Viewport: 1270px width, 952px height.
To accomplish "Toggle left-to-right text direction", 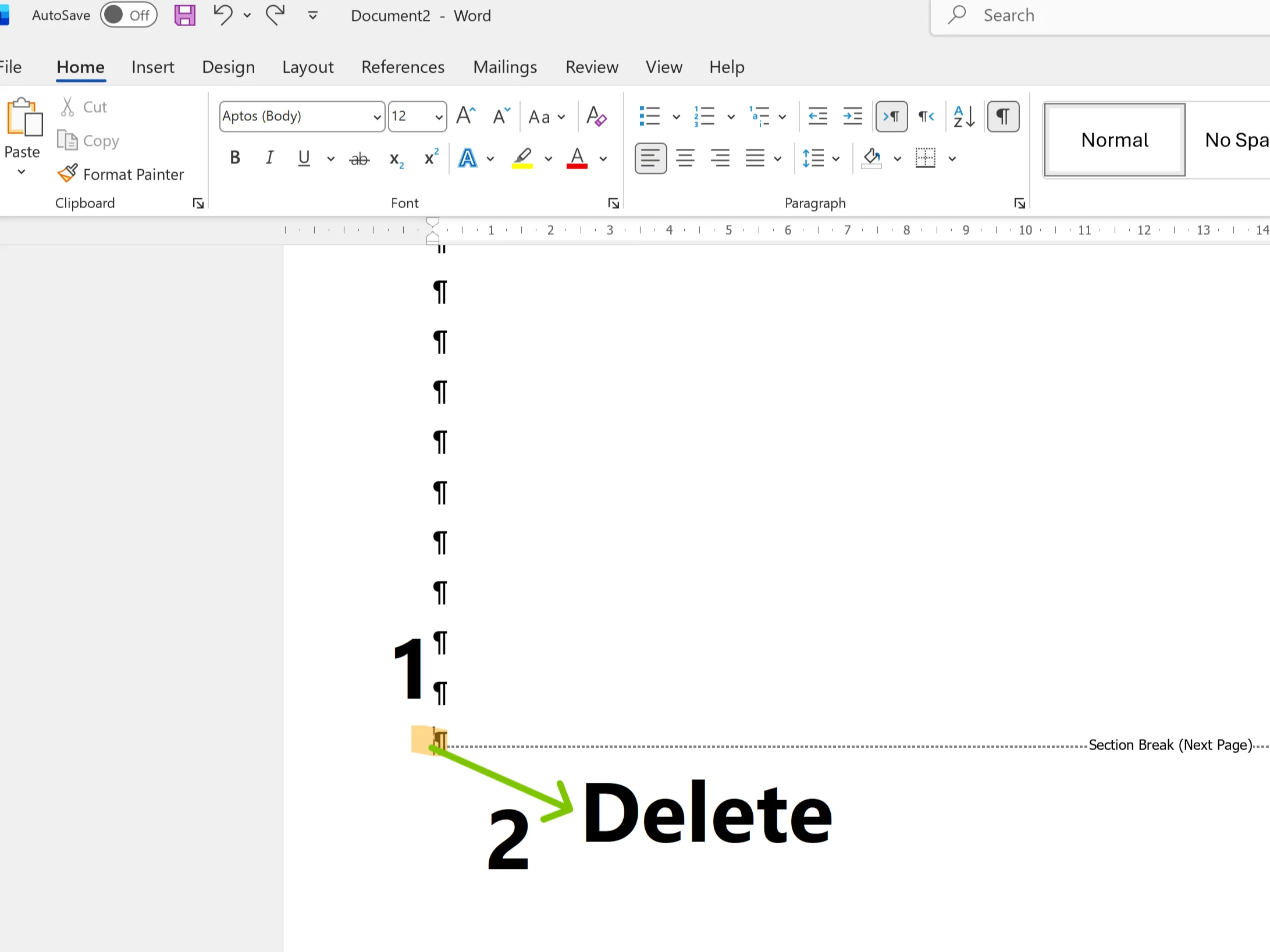I will click(x=891, y=116).
